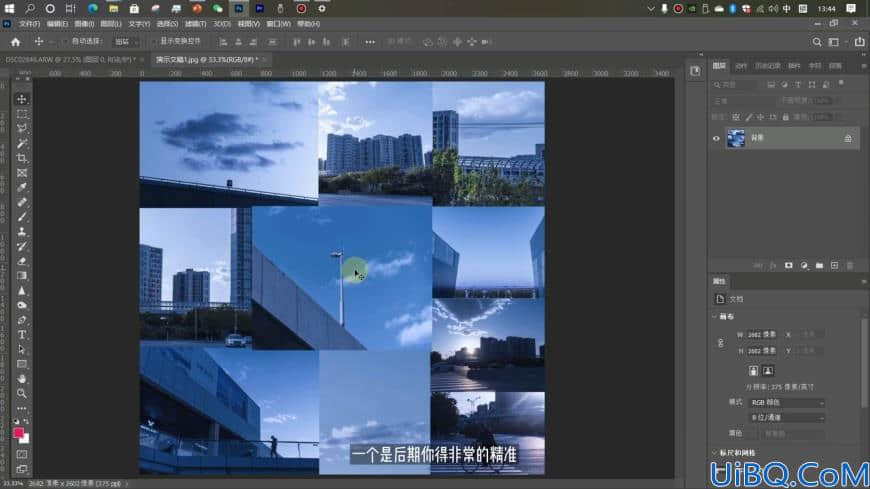Toggle the 自动选择 checkbox

[65, 42]
